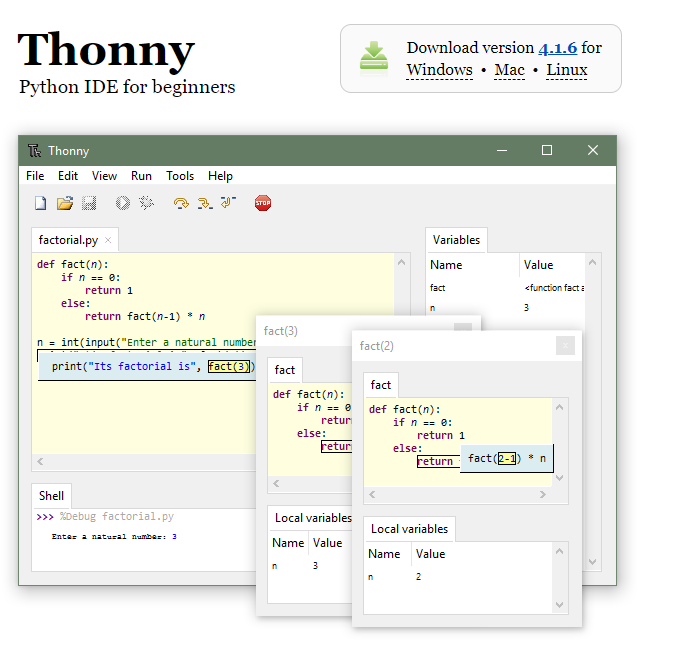Choose the Mac download link
The image size is (689, 648).
click(x=509, y=70)
